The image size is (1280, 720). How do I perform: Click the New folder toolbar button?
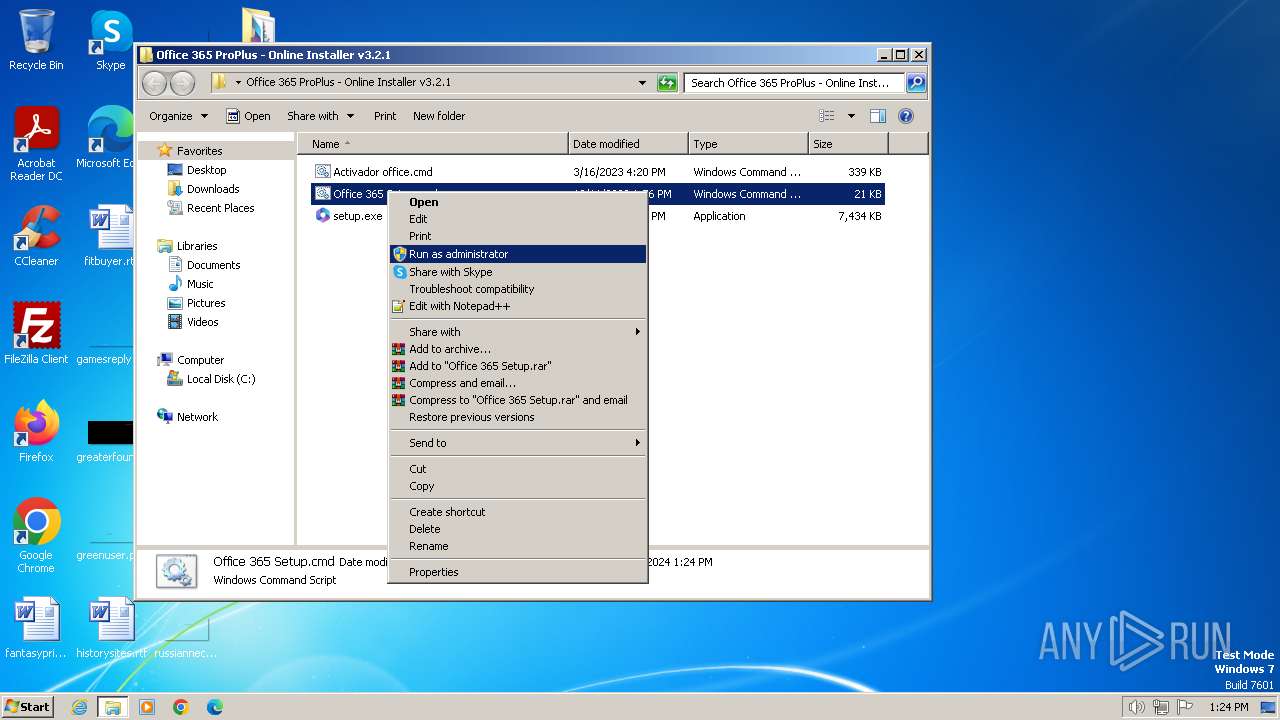tap(439, 116)
